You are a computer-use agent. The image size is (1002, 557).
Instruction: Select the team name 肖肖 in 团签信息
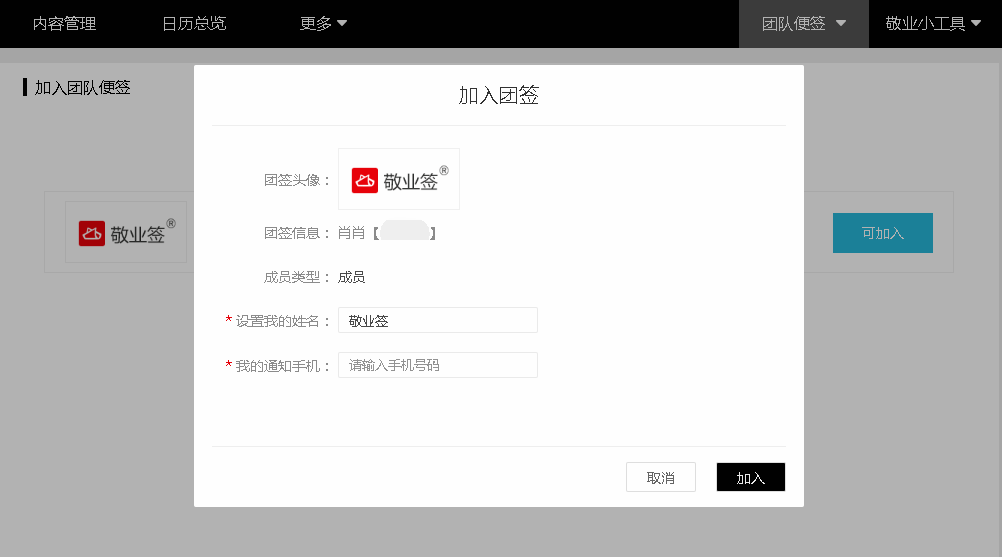pos(351,233)
